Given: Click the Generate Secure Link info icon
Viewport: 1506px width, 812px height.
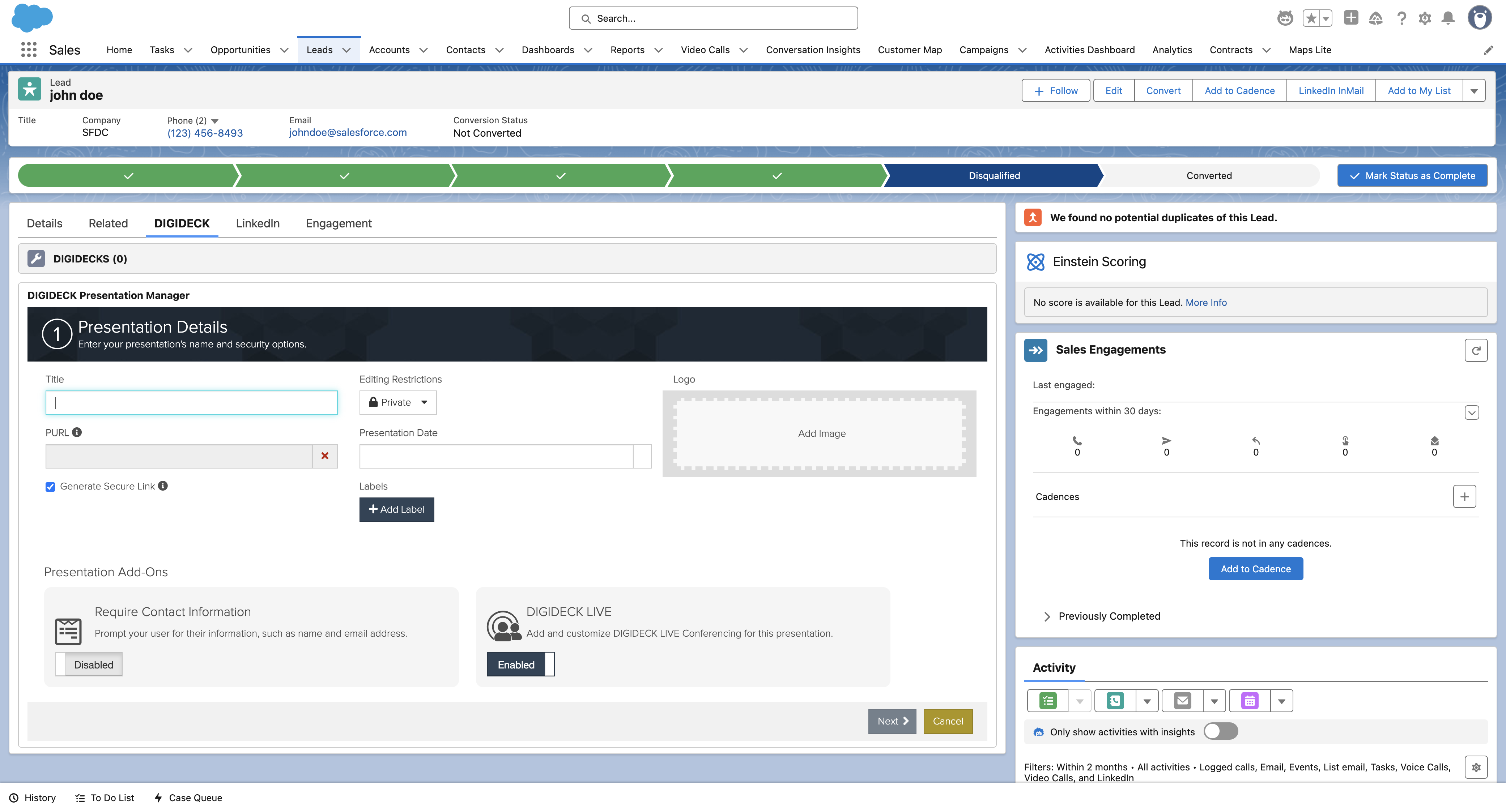Looking at the screenshot, I should (163, 486).
